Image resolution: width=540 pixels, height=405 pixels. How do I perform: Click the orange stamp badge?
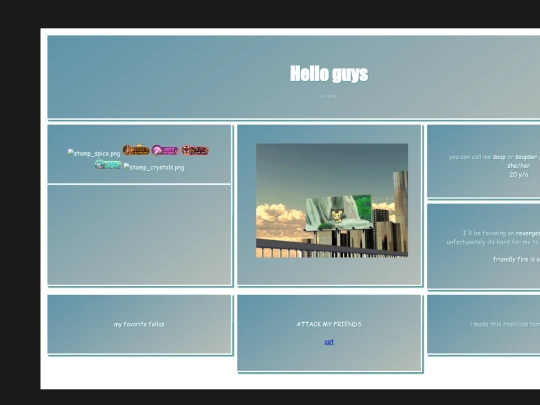(x=136, y=150)
